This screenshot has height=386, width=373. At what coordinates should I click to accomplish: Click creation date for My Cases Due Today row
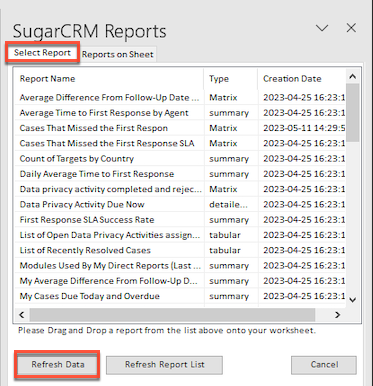tap(304, 296)
